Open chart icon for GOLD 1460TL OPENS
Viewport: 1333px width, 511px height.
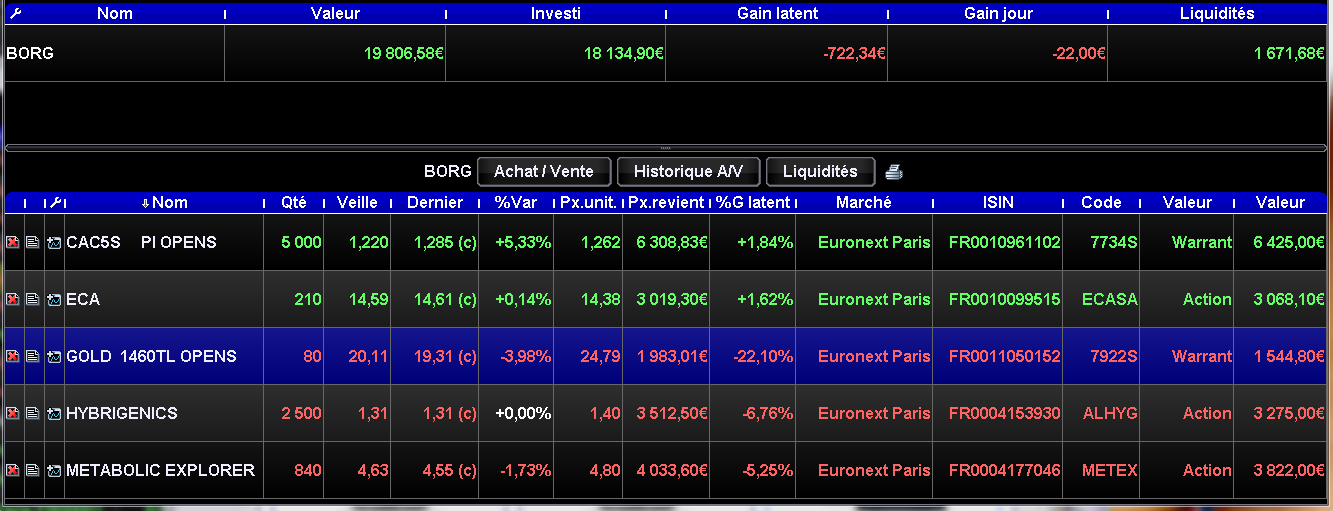[x=54, y=356]
